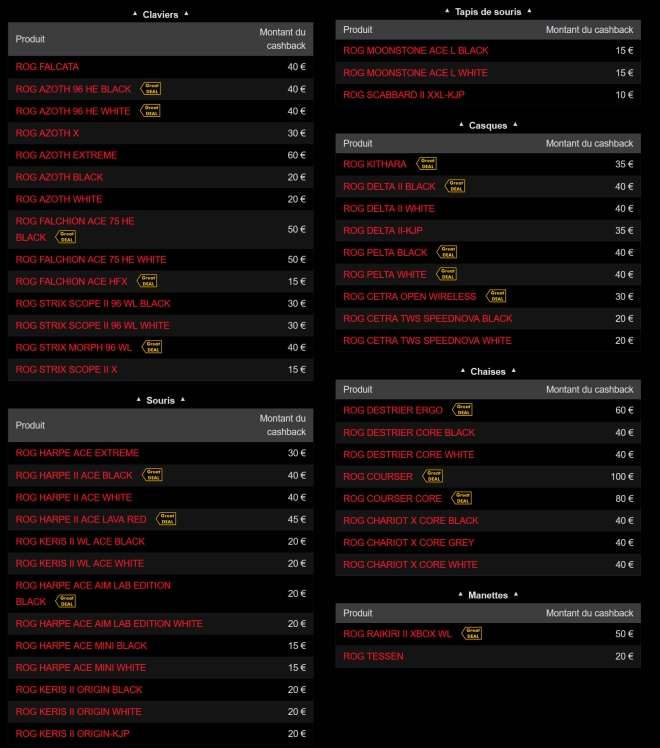Click Great Deal badge beside ROG DELTA II BLACK
Image resolution: width=660 pixels, height=748 pixels.
pos(455,186)
